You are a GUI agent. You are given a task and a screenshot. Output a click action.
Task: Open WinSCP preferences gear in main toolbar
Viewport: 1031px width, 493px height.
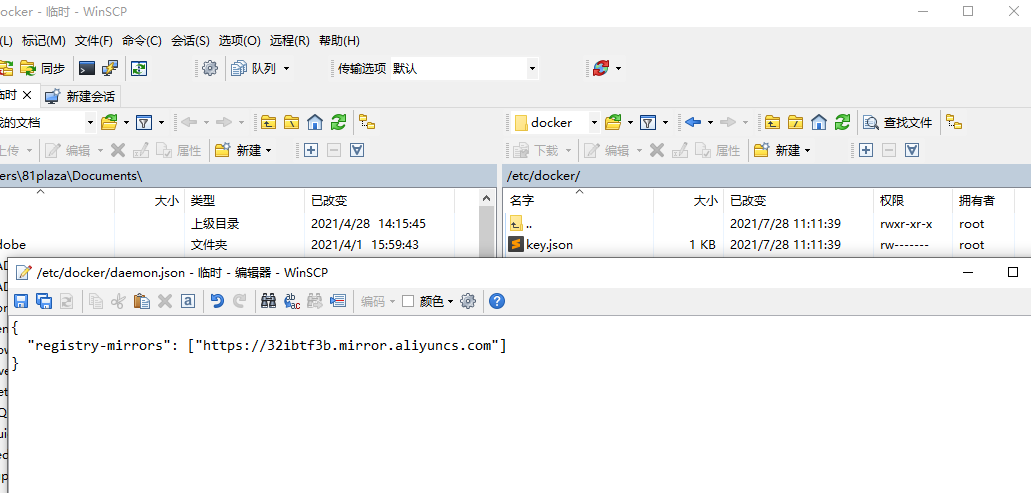[210, 68]
